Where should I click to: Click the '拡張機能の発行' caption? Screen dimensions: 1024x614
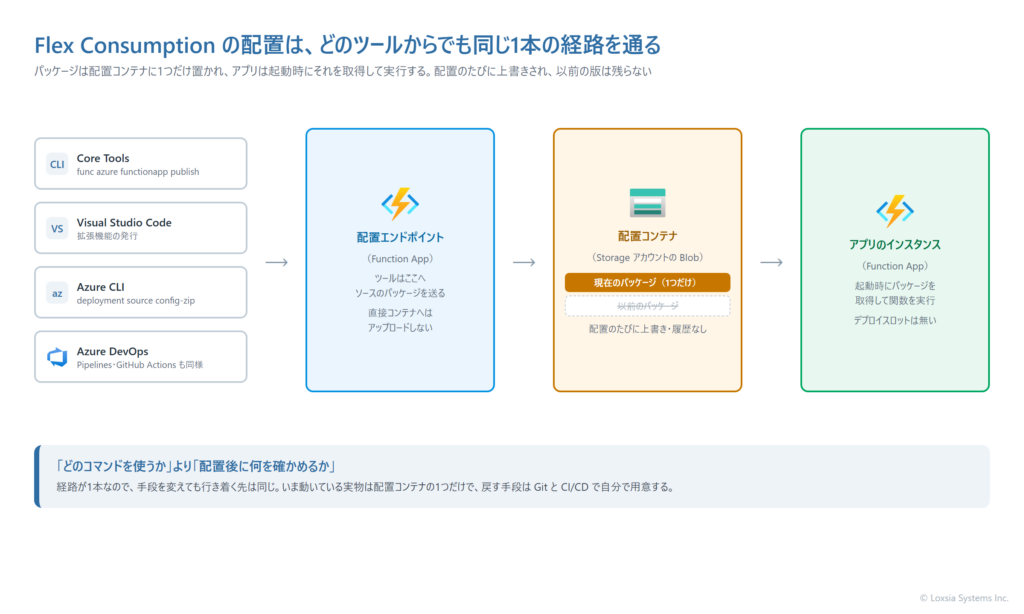tap(107, 236)
